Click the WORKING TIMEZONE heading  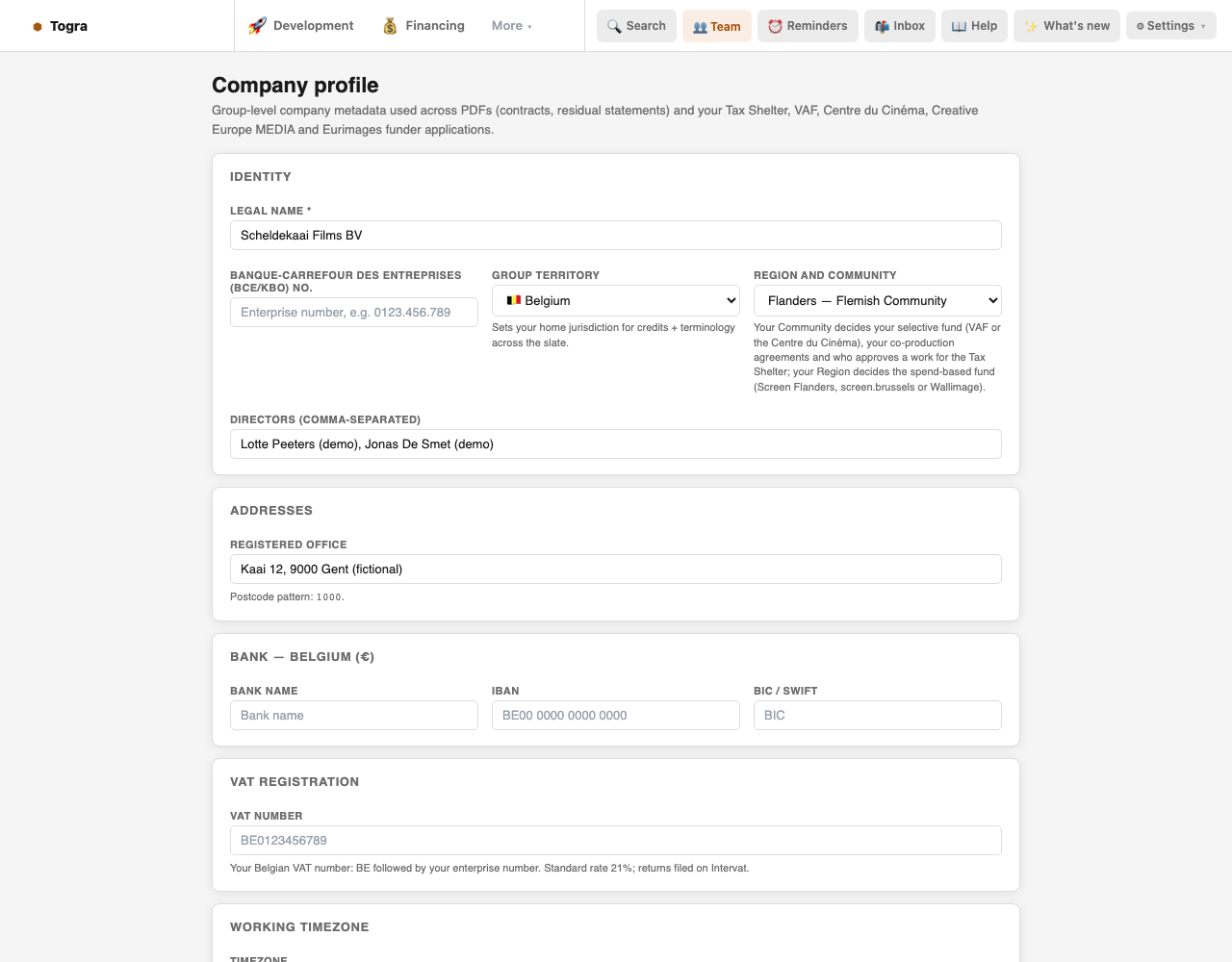(299, 927)
